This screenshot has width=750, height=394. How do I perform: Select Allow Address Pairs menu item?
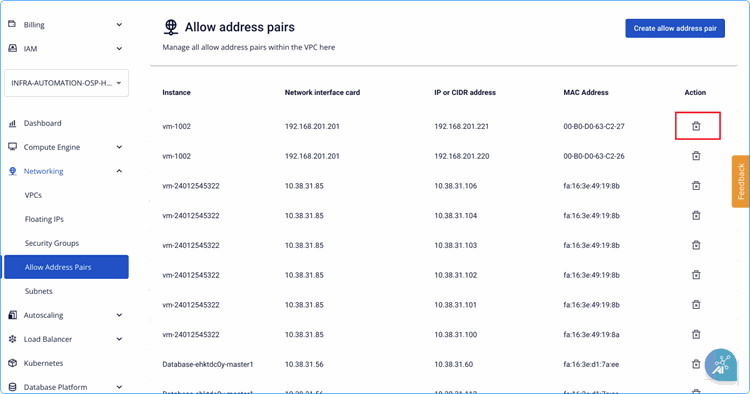(66, 267)
